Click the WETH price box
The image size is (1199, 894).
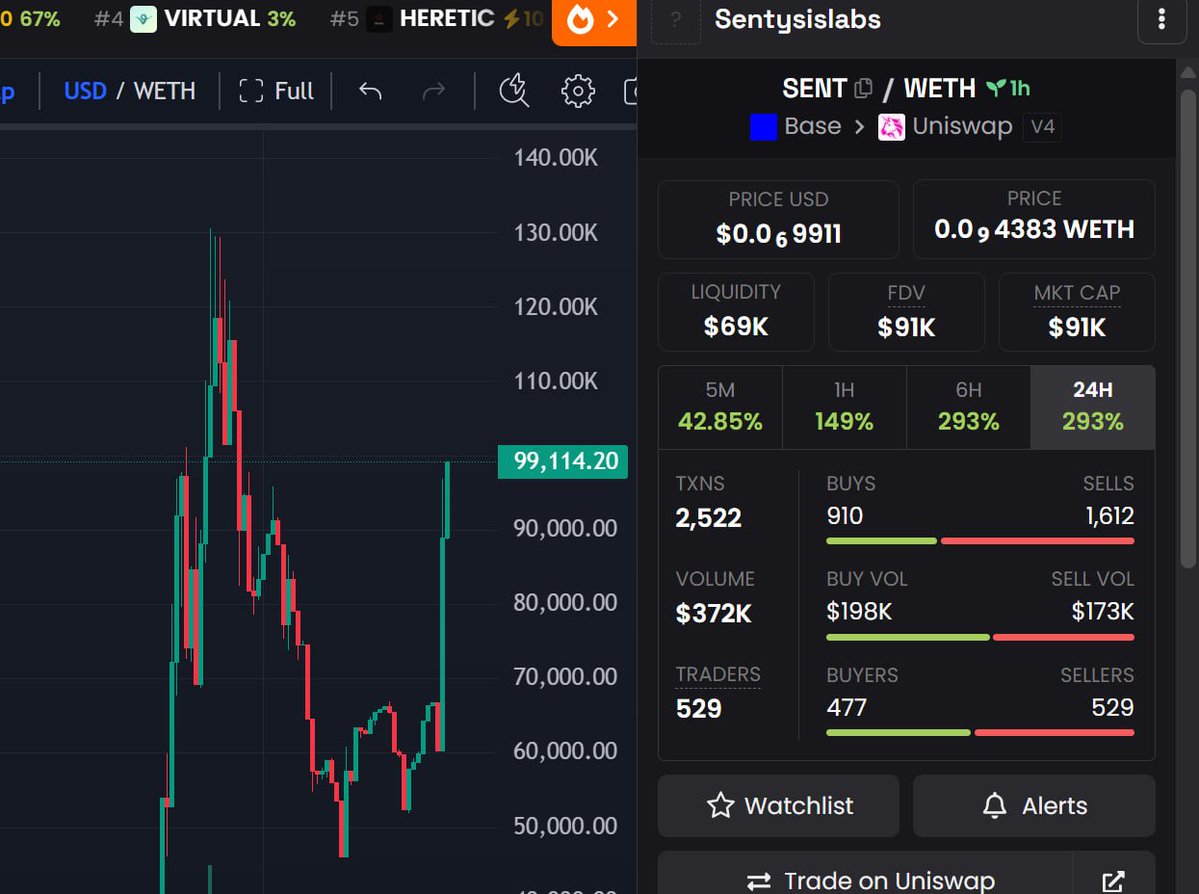coord(1034,219)
